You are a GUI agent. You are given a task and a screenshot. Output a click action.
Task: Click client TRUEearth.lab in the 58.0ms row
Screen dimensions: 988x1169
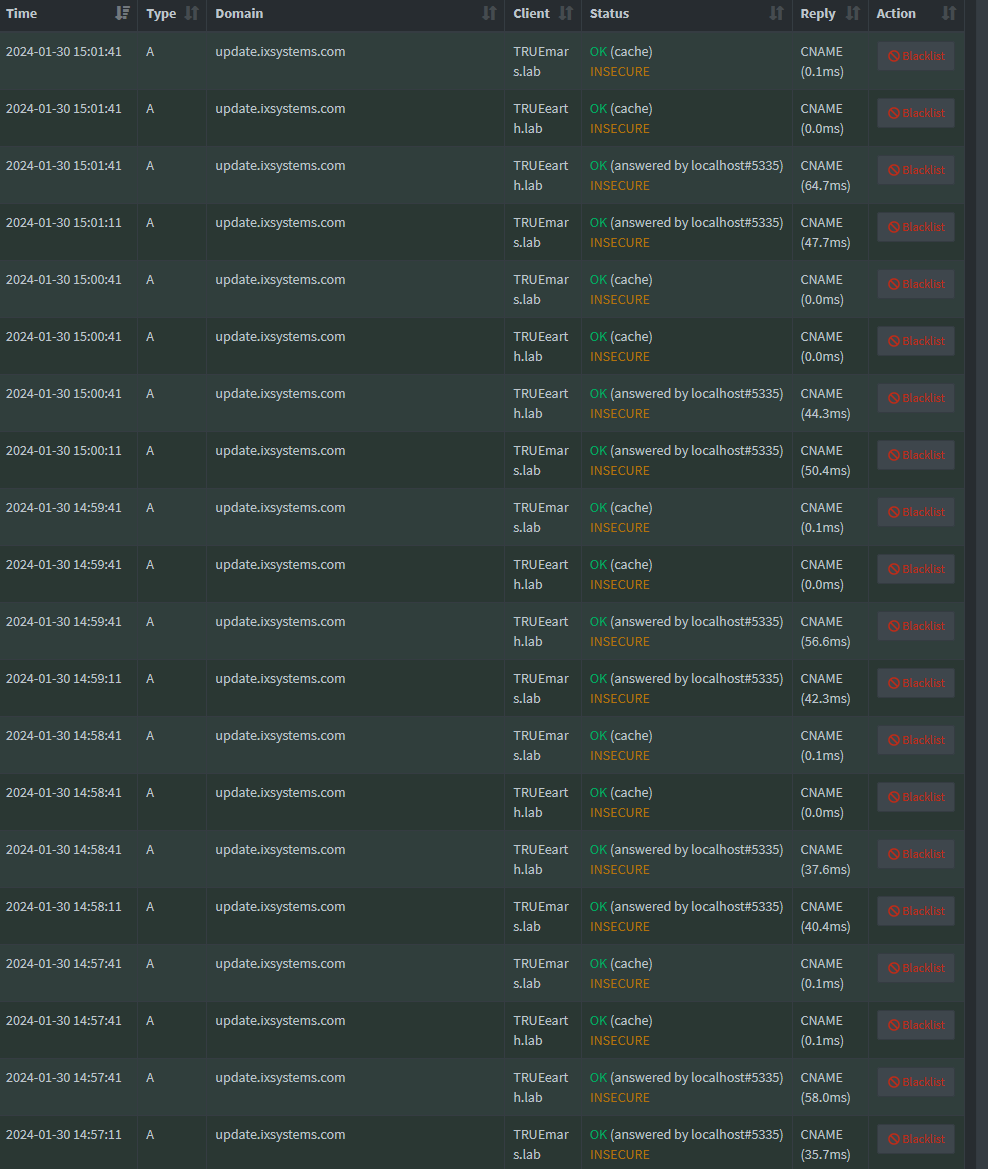pos(541,1088)
